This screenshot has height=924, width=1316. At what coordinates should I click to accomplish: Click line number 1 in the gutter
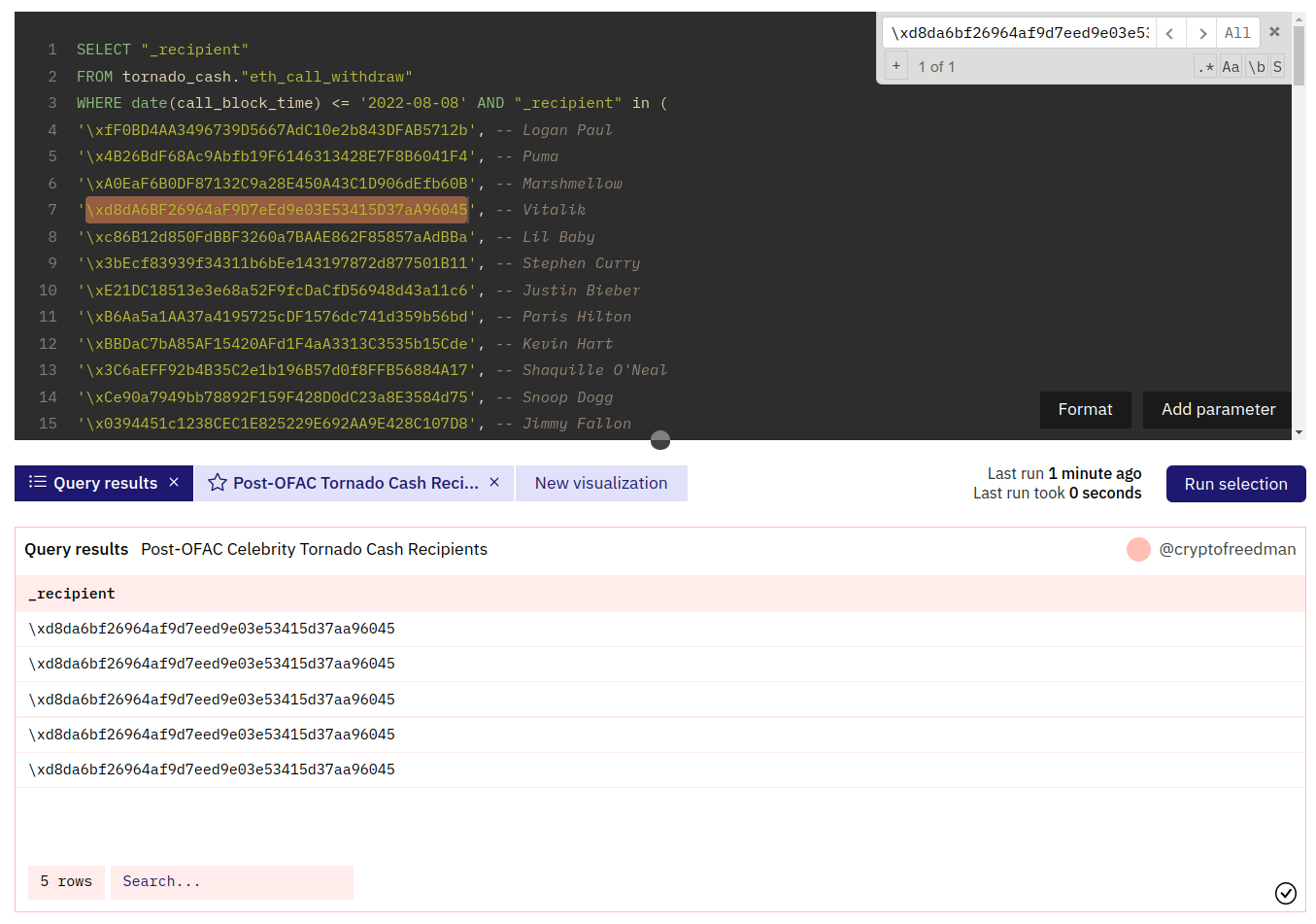click(52, 50)
